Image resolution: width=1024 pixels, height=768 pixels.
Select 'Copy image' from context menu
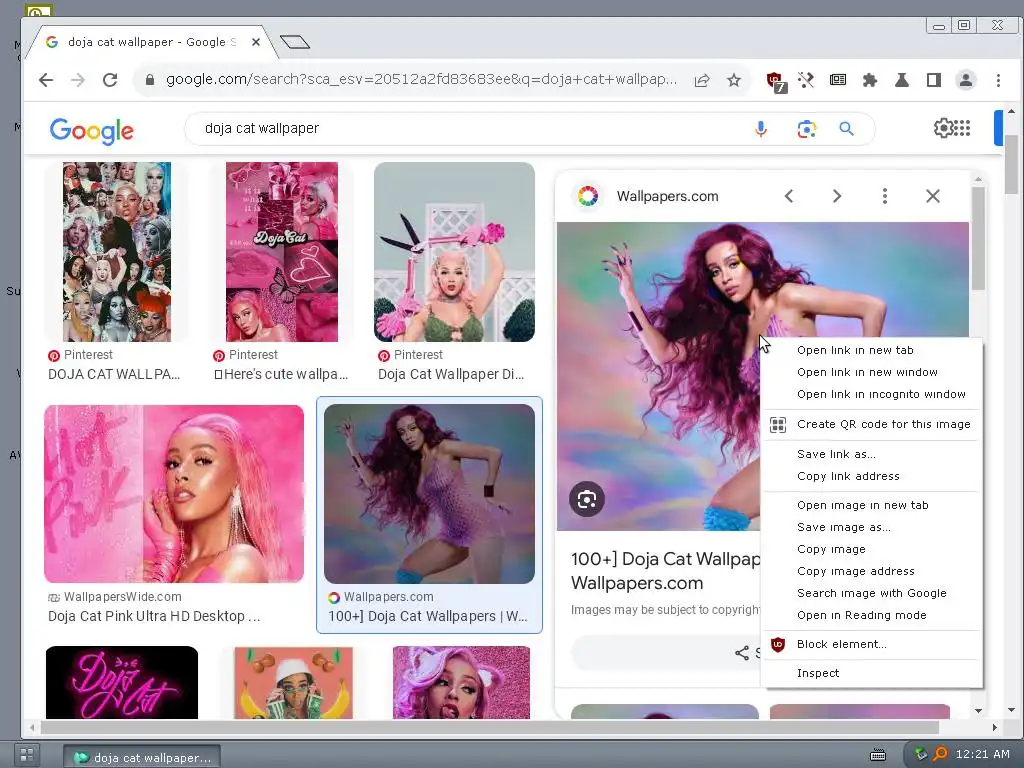pos(872,550)
